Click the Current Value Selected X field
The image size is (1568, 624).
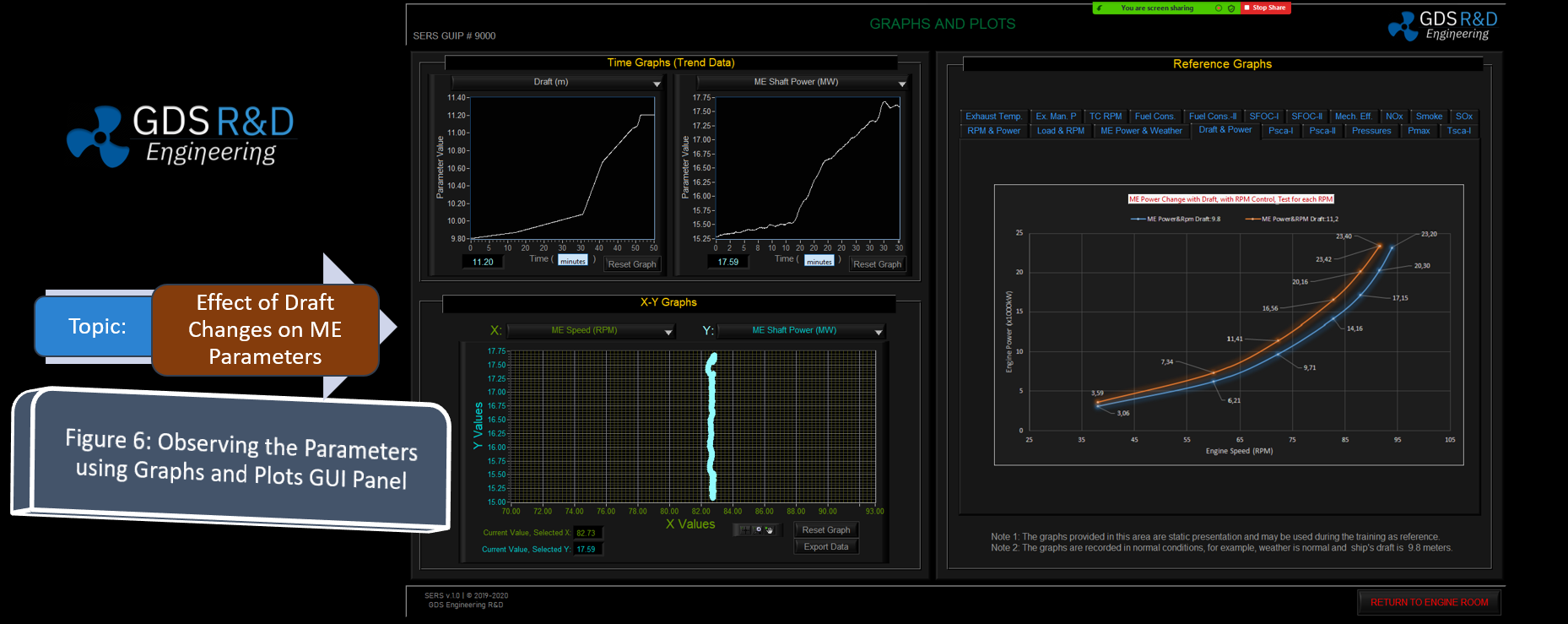click(x=587, y=533)
